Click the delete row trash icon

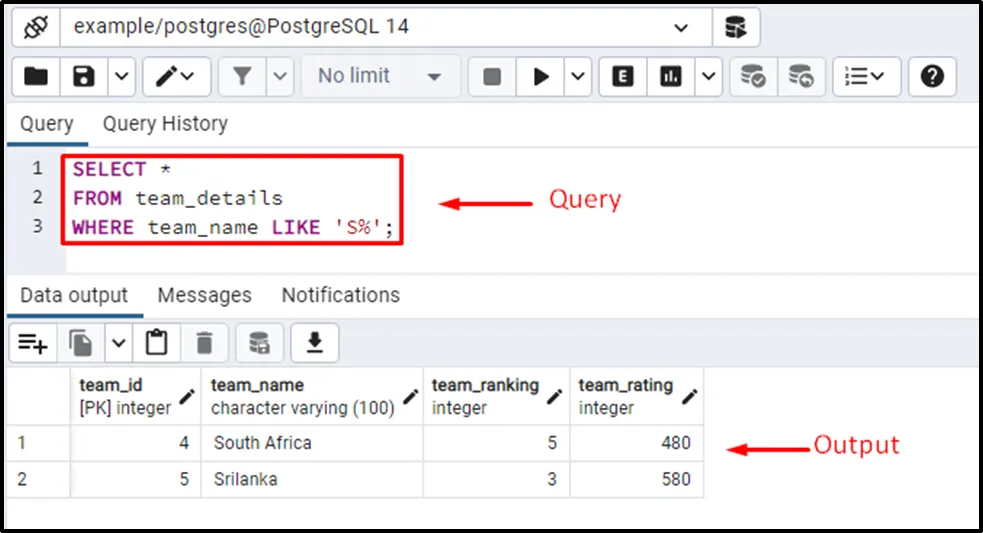[204, 343]
